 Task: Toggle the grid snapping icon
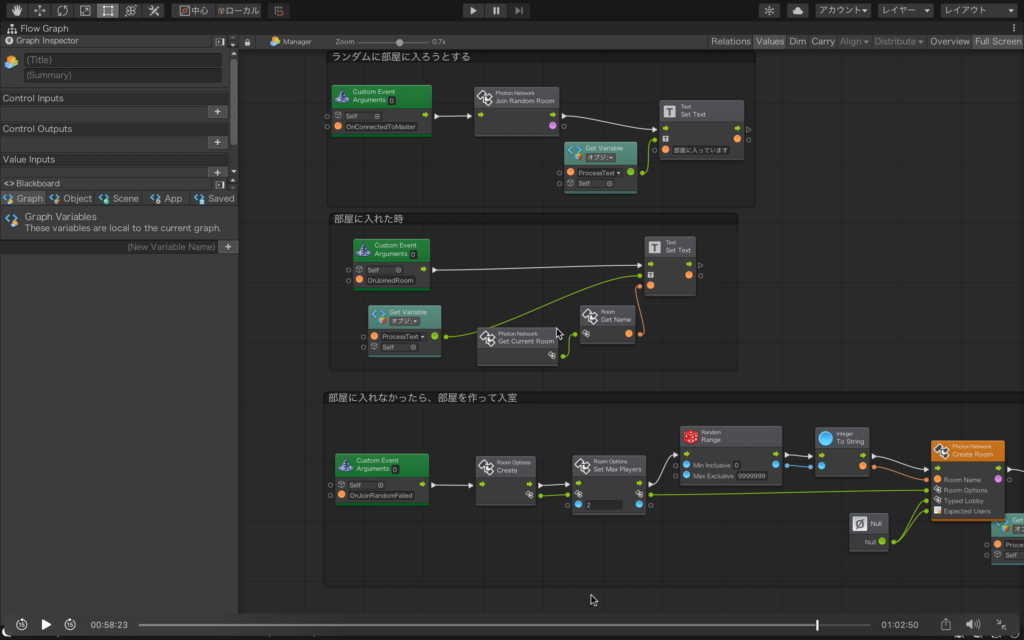(279, 10)
